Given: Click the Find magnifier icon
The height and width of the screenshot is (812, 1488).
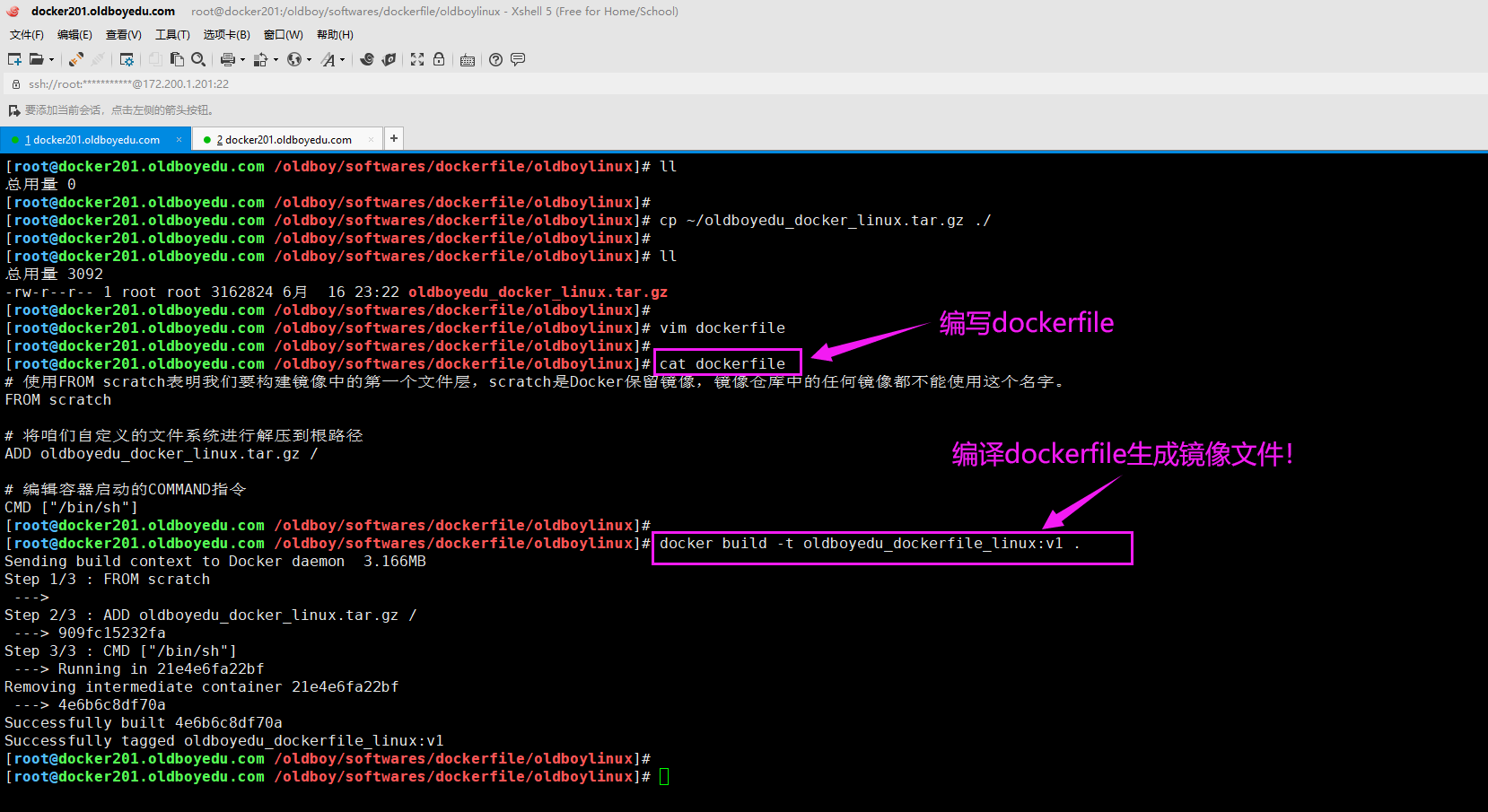Looking at the screenshot, I should [198, 59].
